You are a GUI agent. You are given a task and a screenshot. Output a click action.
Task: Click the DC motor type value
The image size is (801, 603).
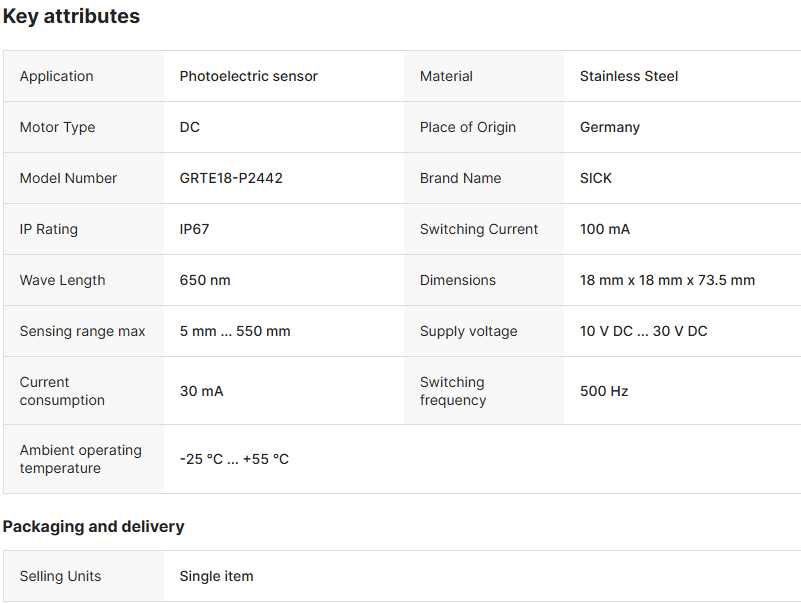point(190,127)
